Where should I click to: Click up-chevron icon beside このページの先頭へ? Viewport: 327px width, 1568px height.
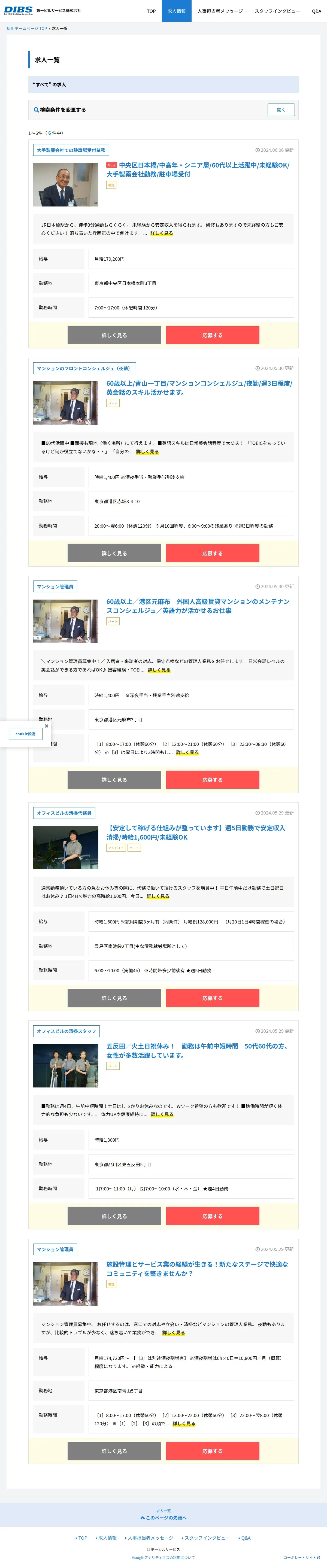point(143,1518)
